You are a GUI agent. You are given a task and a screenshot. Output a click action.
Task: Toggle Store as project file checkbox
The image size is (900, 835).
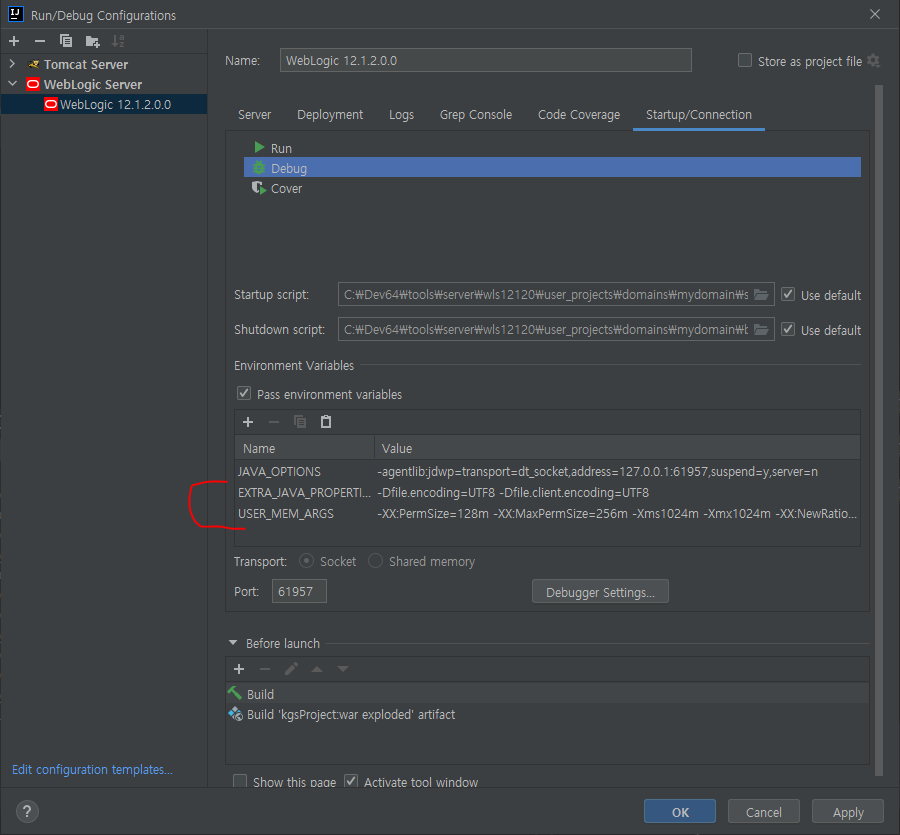[x=744, y=60]
